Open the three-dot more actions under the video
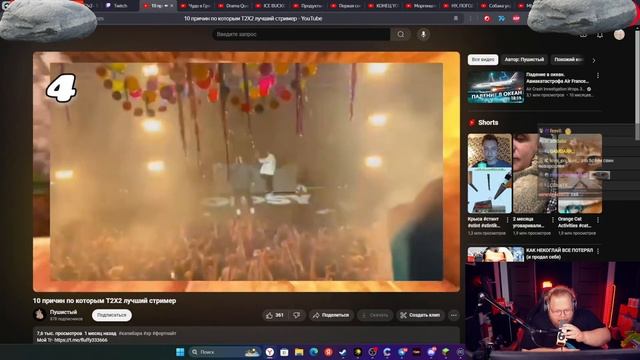The image size is (640, 360). (x=453, y=315)
